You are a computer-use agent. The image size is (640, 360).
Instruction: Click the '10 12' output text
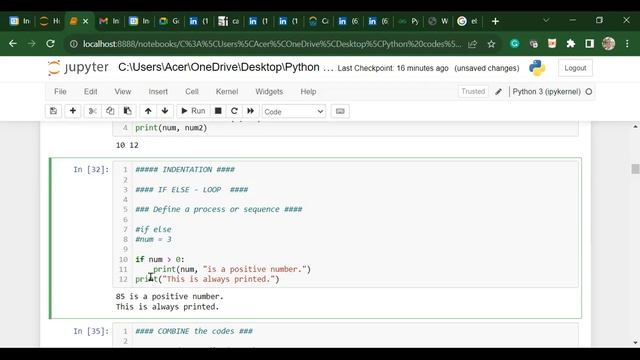point(127,145)
